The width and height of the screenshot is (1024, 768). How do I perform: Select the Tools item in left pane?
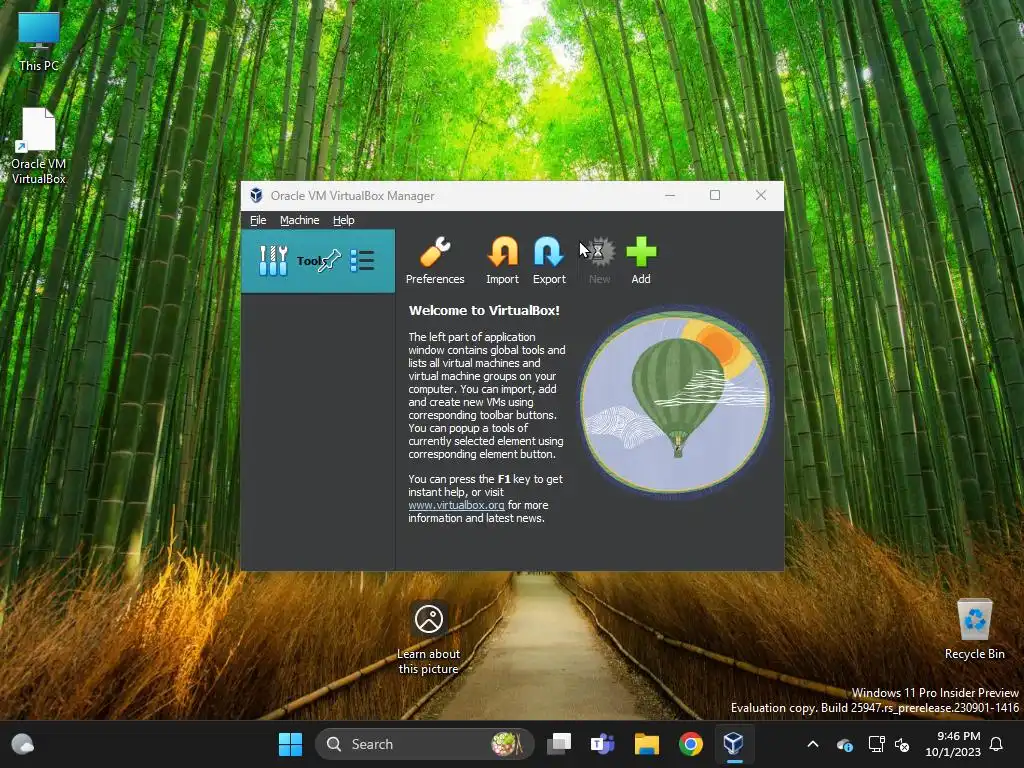click(318, 261)
